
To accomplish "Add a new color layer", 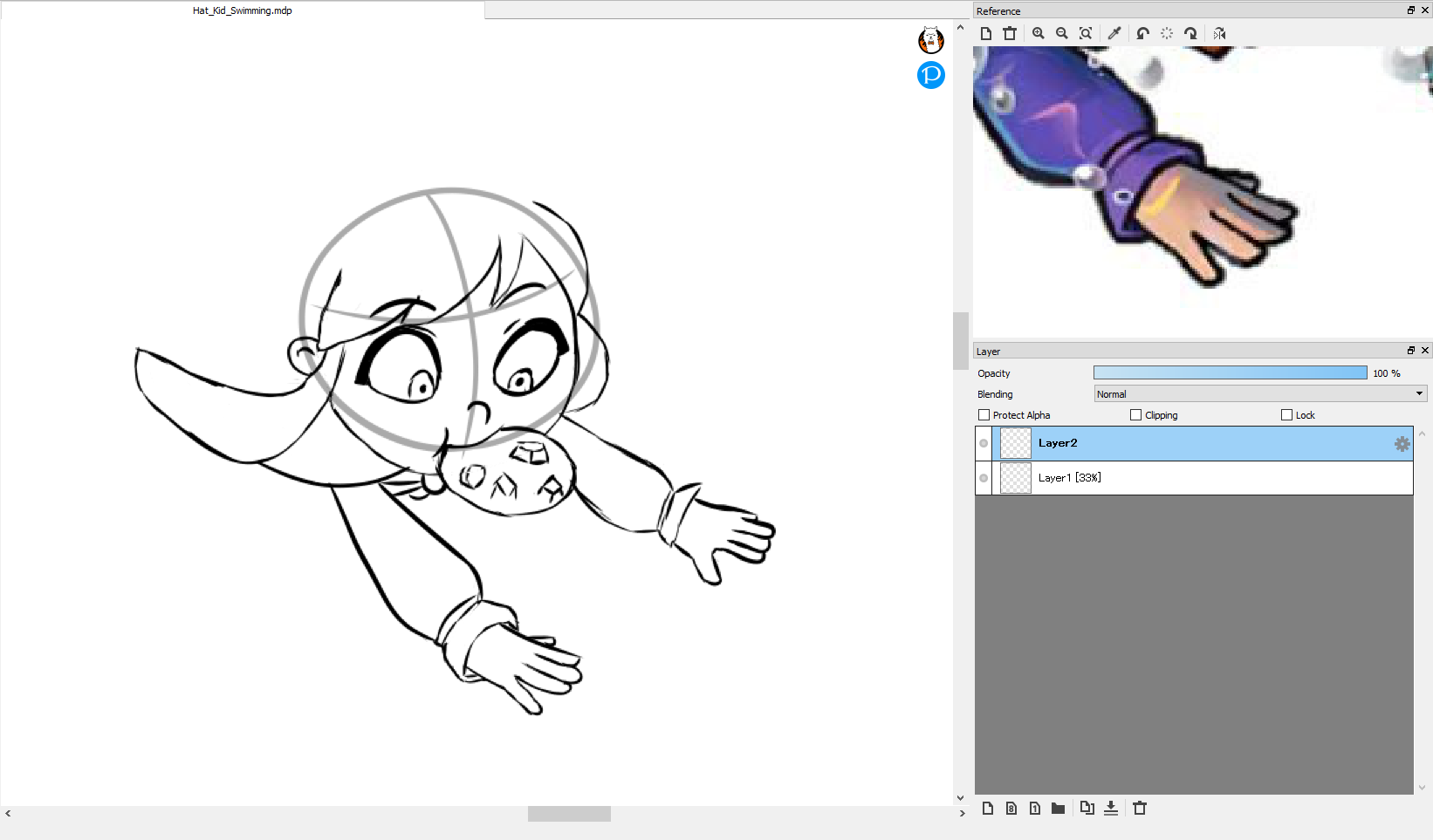I will 988,809.
